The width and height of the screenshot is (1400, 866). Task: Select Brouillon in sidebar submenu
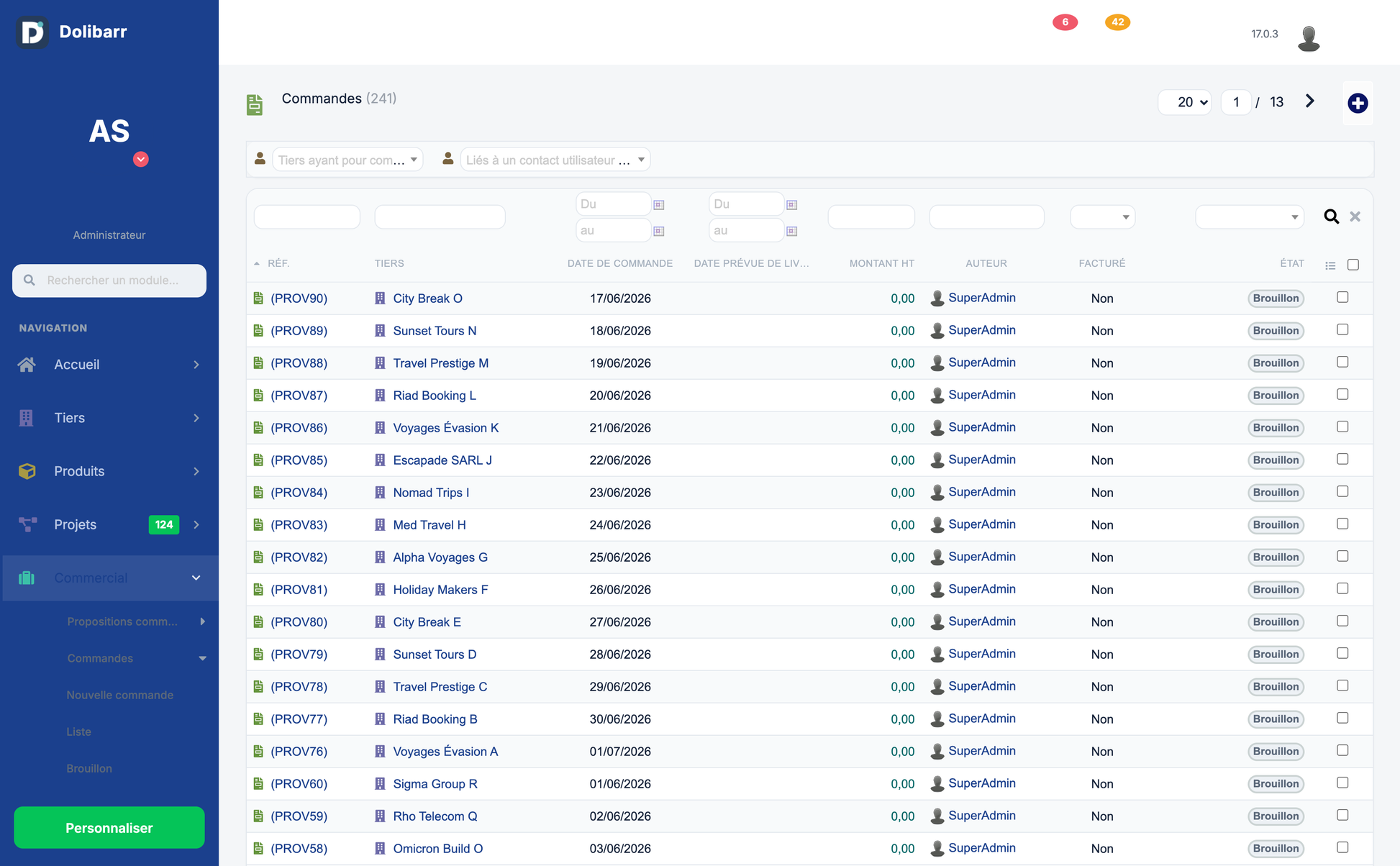click(x=89, y=768)
